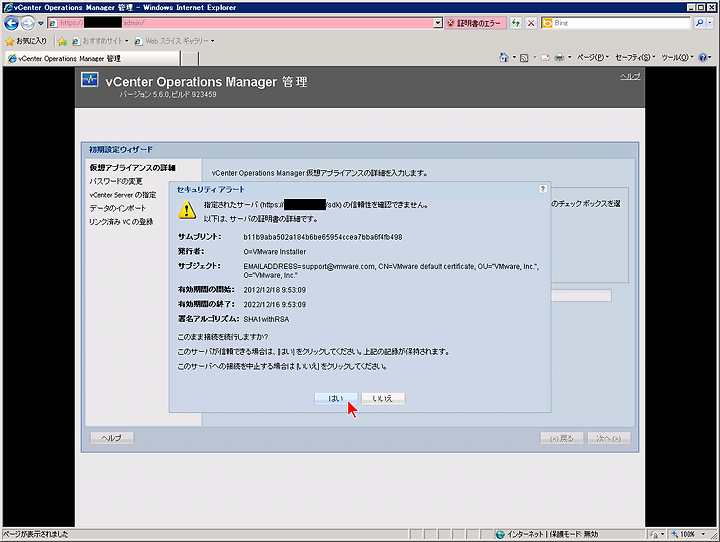
Task: Click the 100% zoom level control
Action: pos(687,534)
